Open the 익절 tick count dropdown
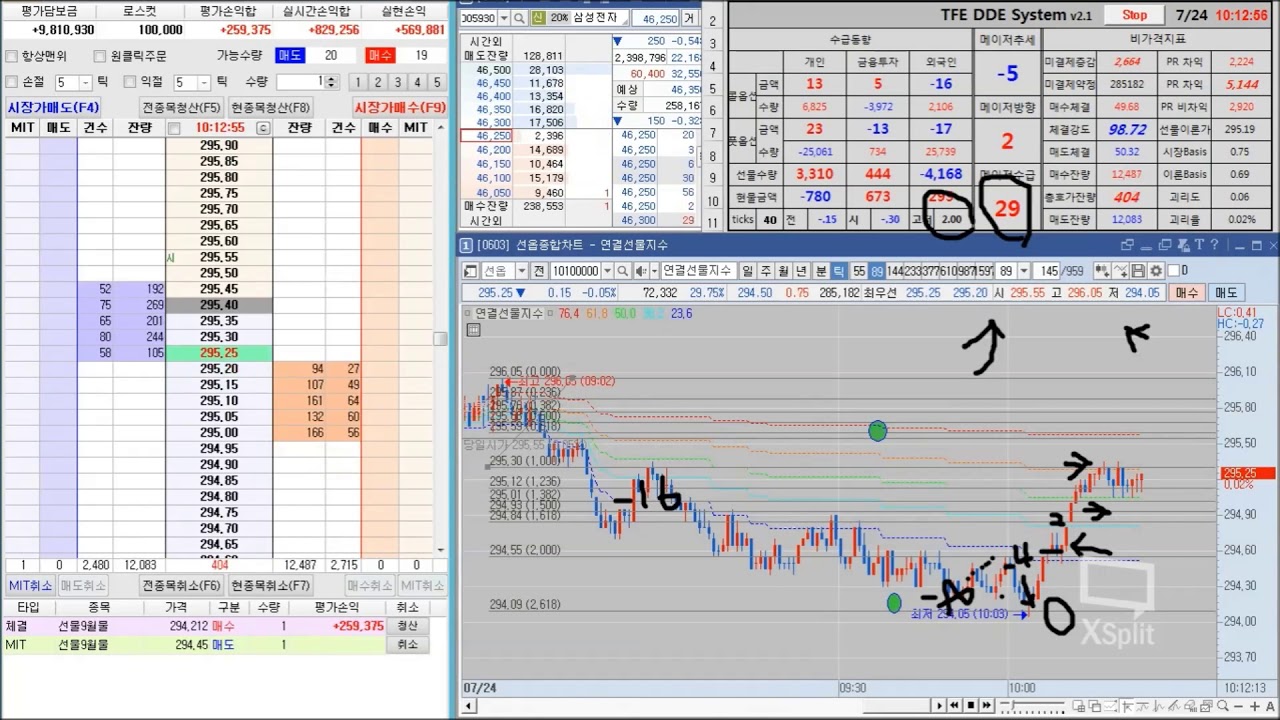Viewport: 1280px width, 720px height. (x=206, y=82)
